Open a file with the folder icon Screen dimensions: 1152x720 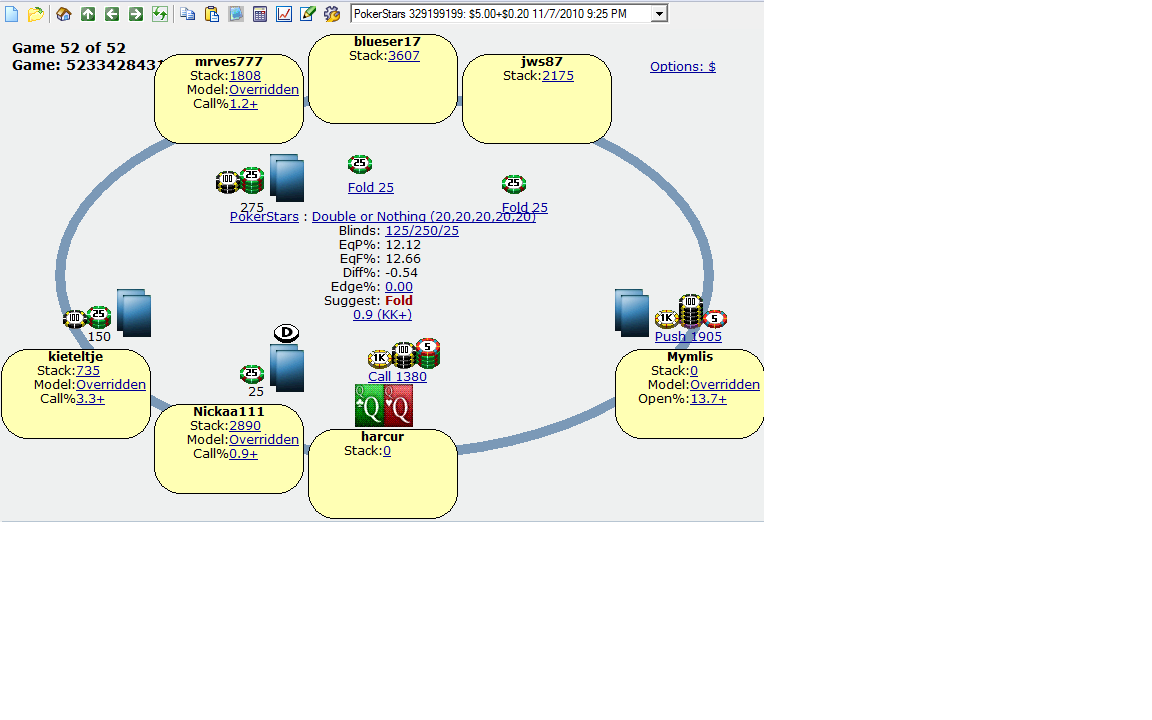coord(35,14)
